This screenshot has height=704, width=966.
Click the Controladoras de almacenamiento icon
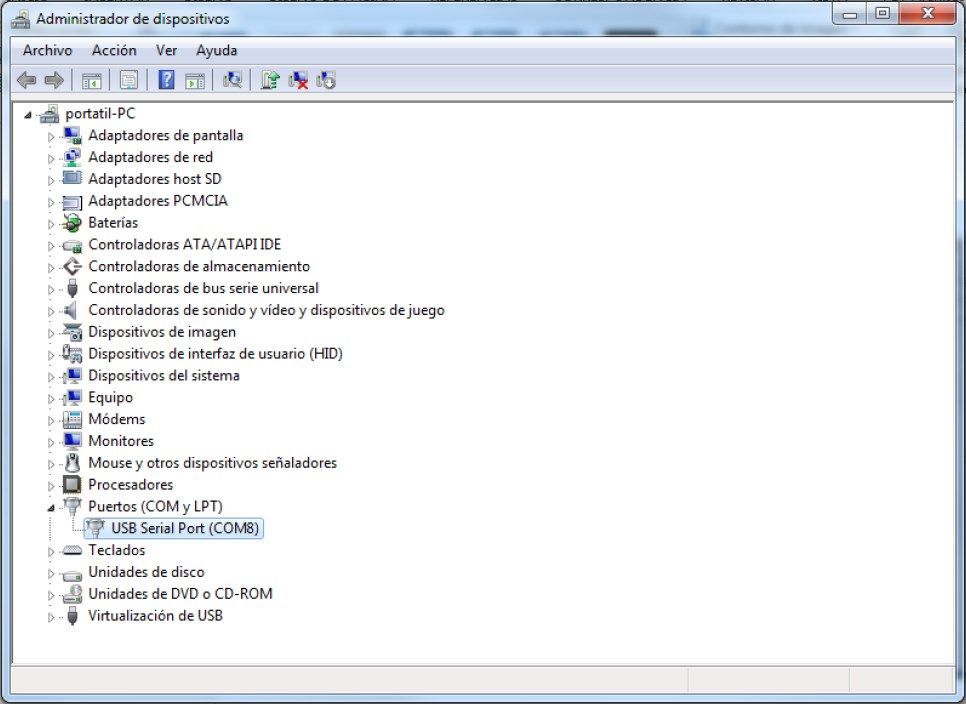[x=72, y=267]
